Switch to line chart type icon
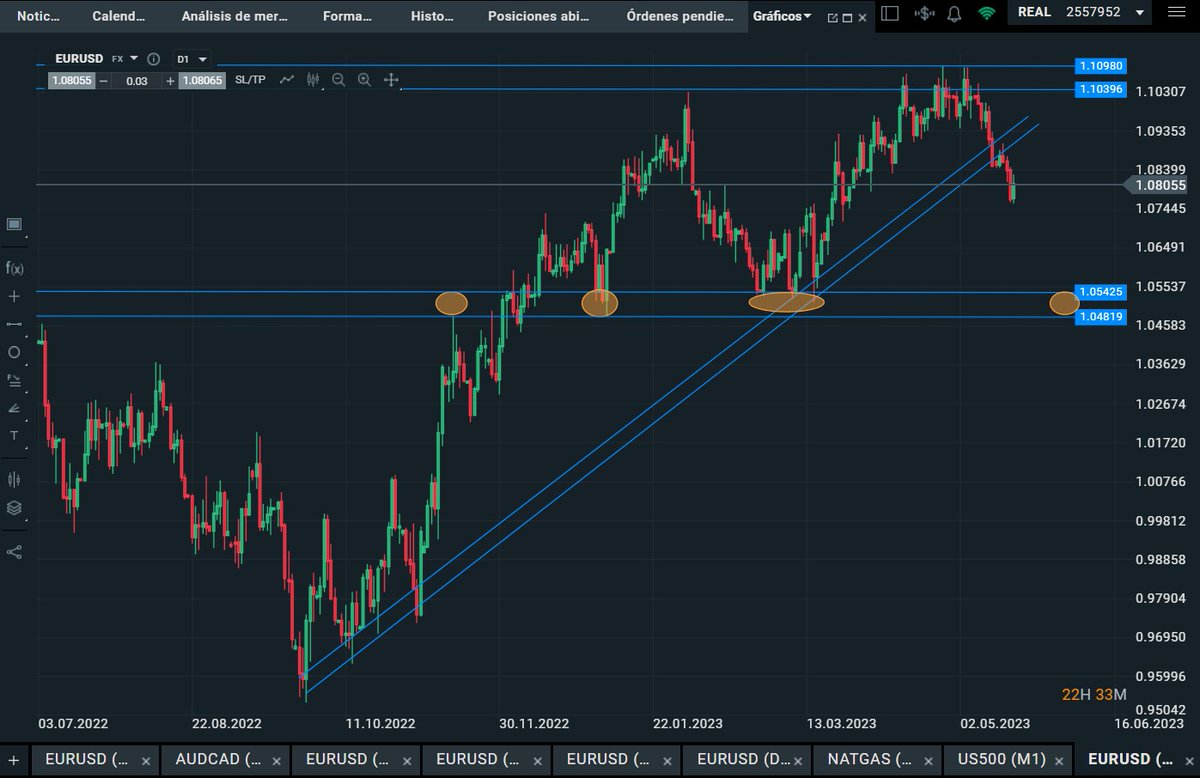The width and height of the screenshot is (1200, 778). click(287, 80)
